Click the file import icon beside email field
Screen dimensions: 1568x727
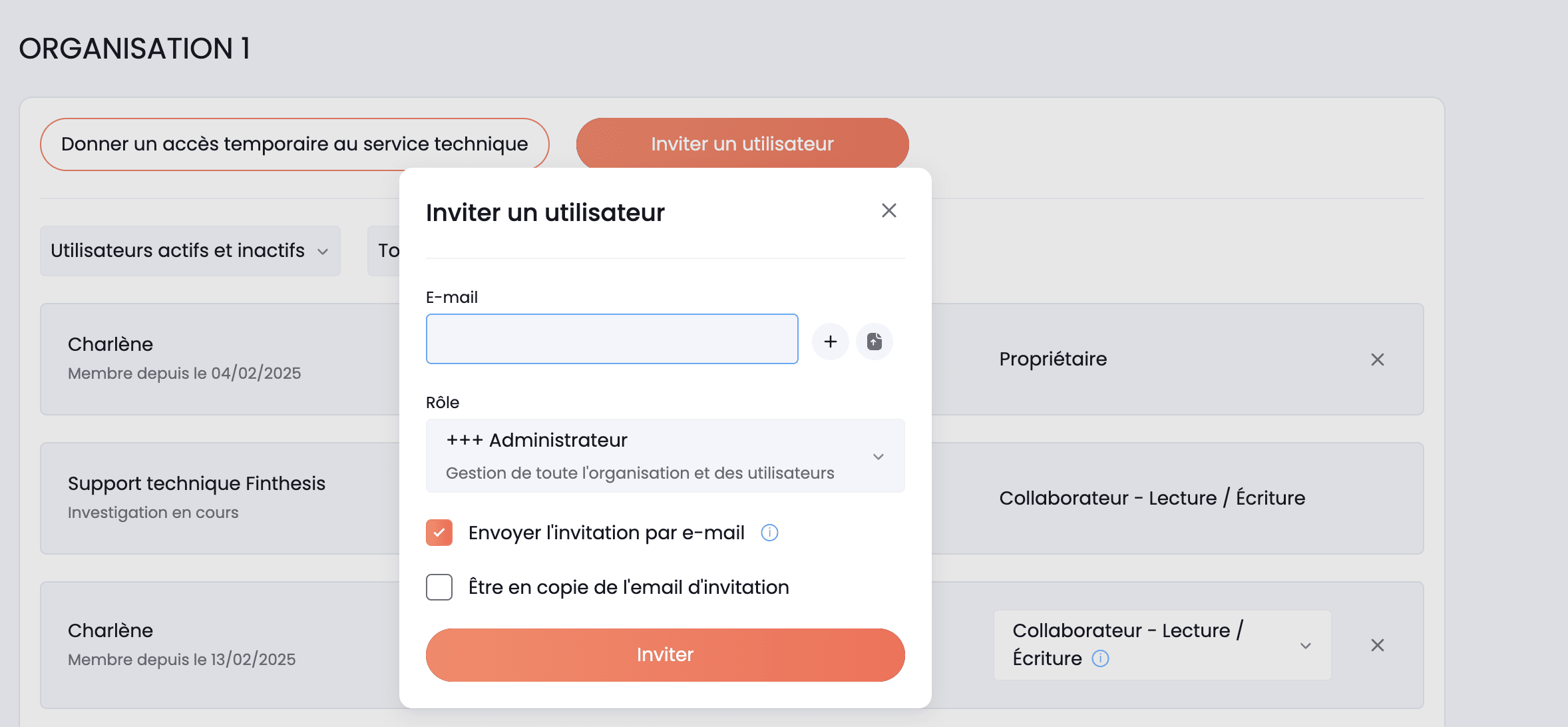874,342
